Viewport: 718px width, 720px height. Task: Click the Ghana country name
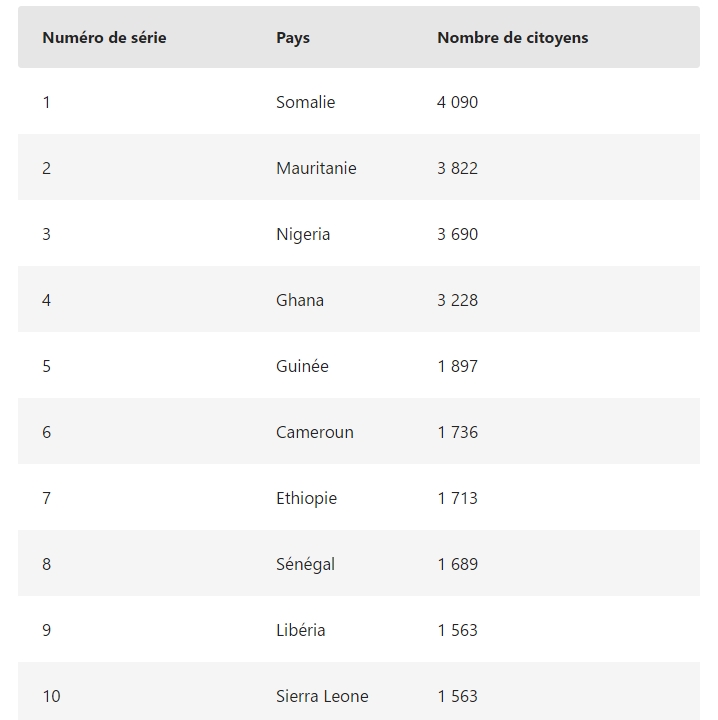click(x=300, y=300)
